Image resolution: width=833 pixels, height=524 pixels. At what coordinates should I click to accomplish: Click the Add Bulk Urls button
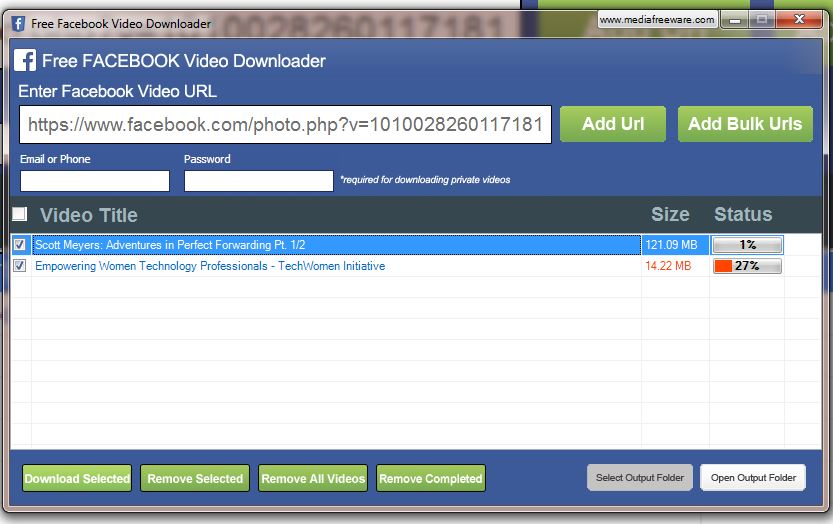pos(745,124)
